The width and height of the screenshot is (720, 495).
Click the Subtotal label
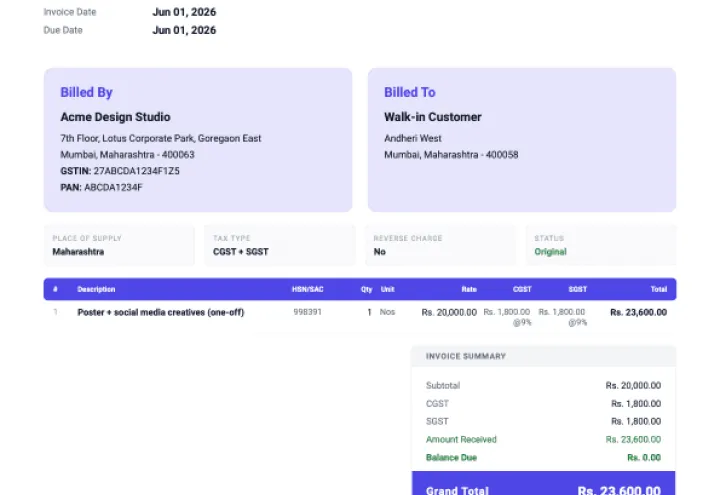pyautogui.click(x=443, y=385)
